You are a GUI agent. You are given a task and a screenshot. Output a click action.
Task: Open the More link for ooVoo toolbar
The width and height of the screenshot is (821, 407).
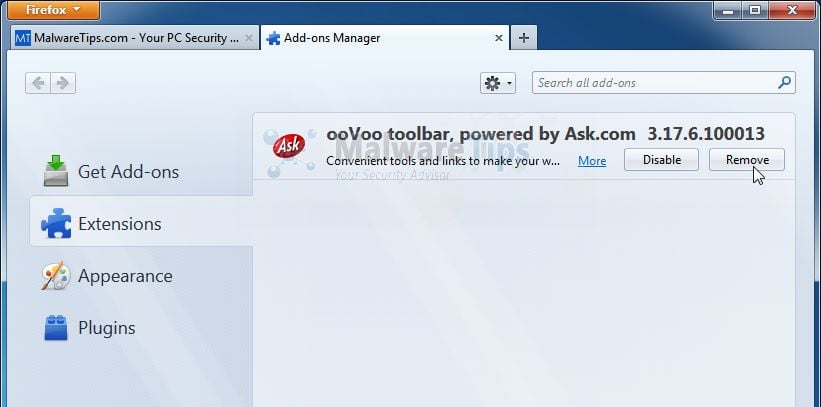coord(592,161)
